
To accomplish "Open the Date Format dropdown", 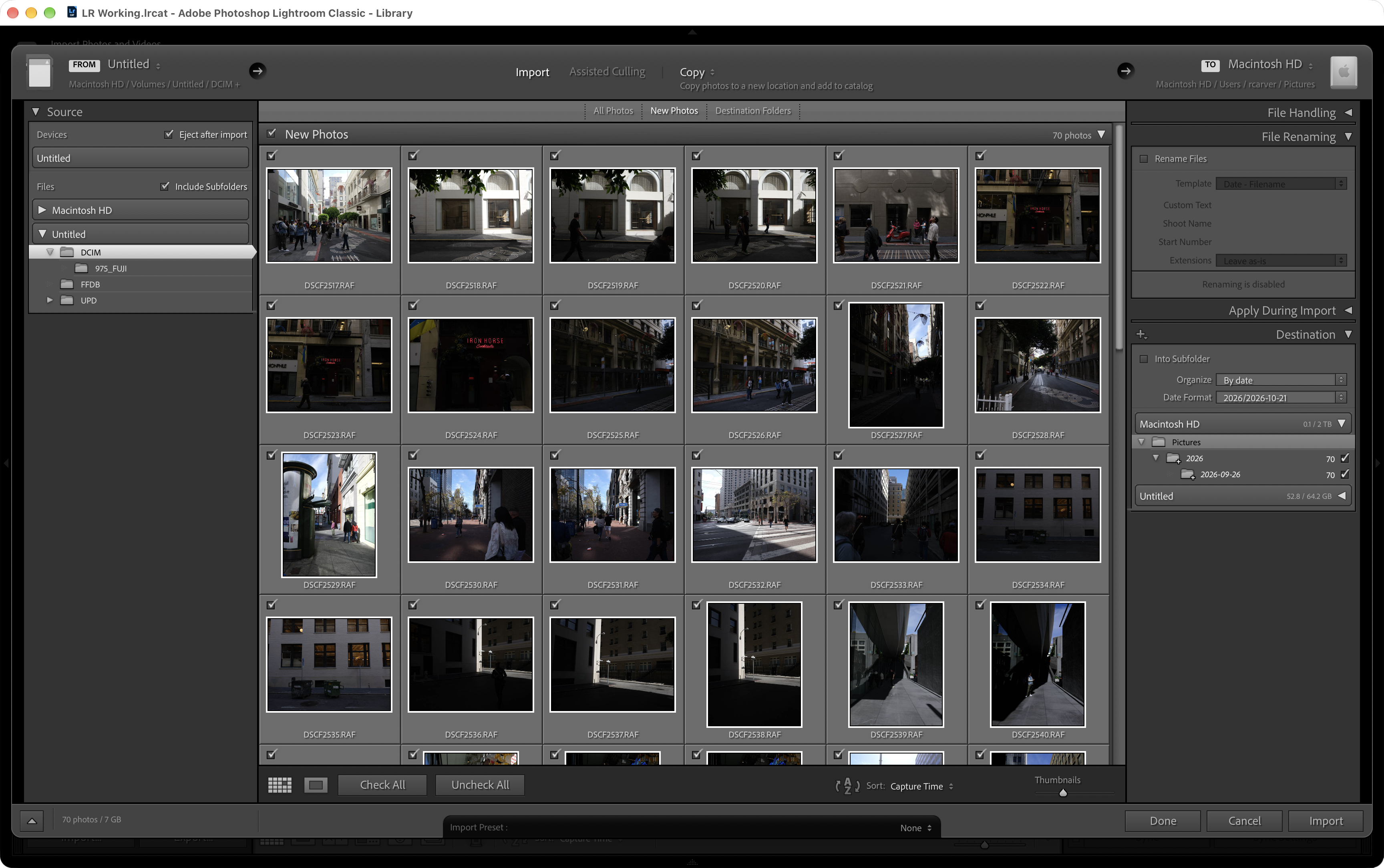I will (1281, 398).
